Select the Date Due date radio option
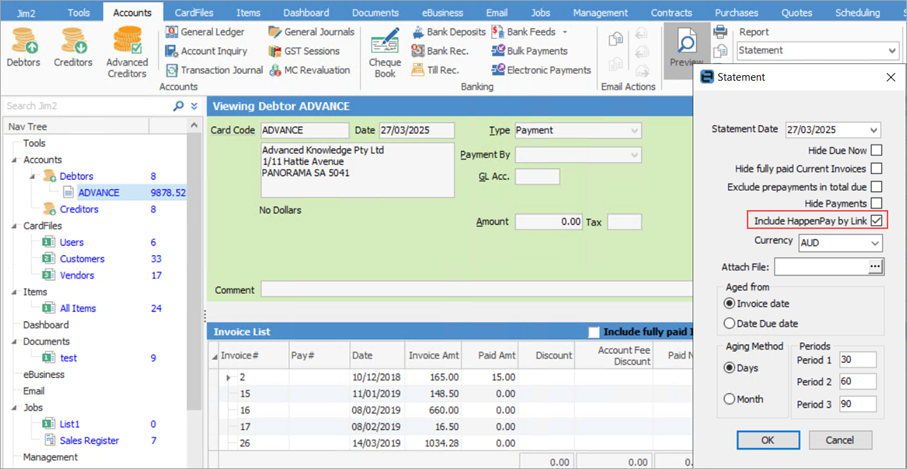Viewport: 907px width, 469px height. point(729,323)
